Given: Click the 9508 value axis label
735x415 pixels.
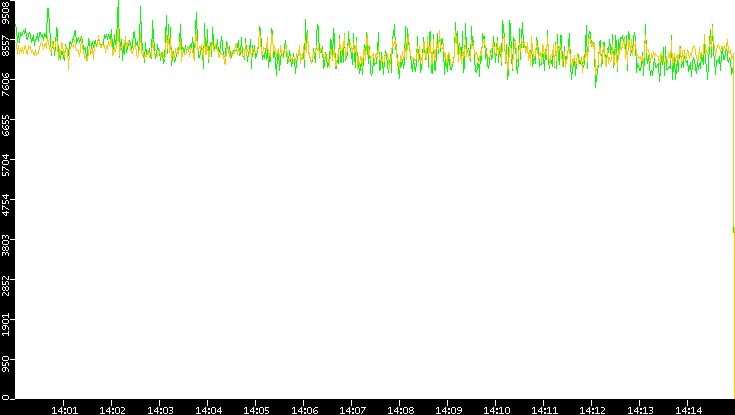Looking at the screenshot, I should tap(6, 12).
